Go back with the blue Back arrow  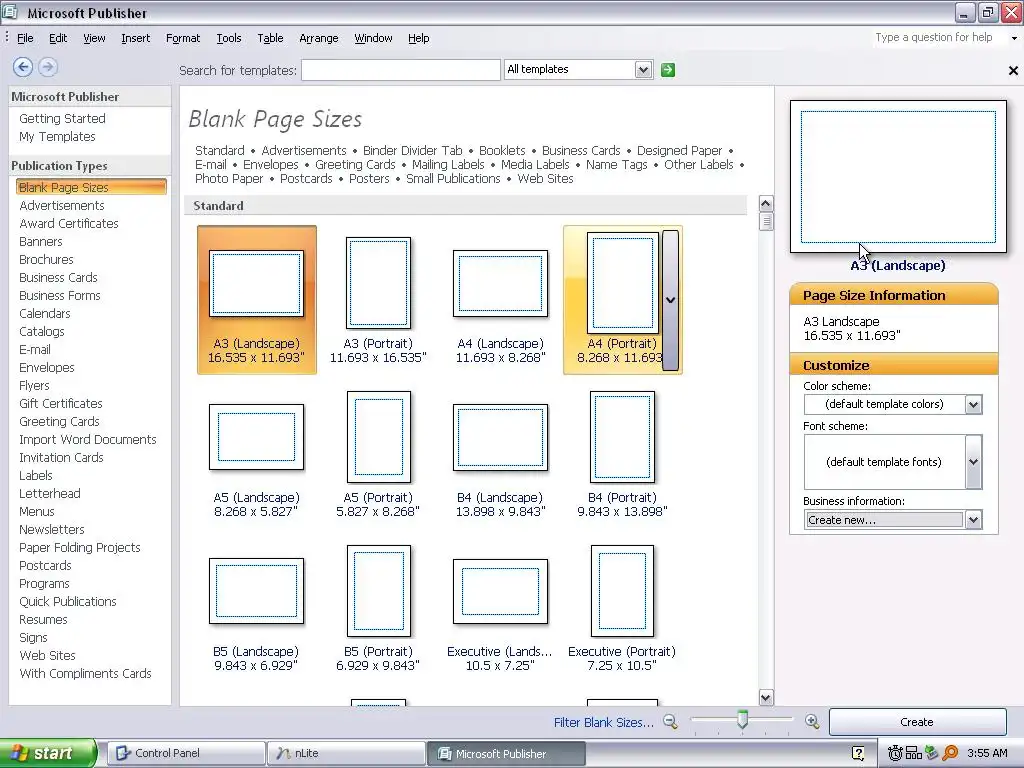(x=23, y=67)
